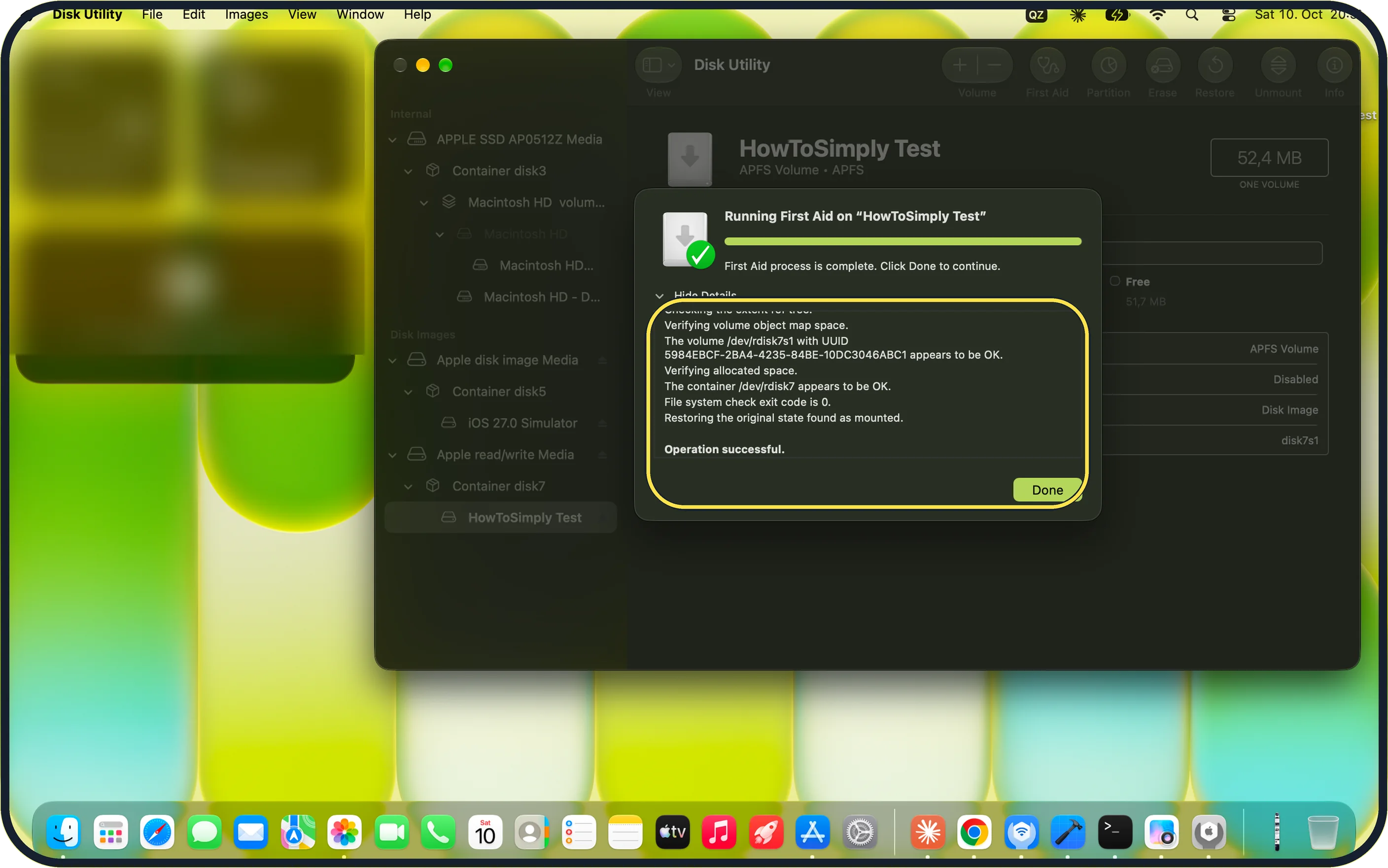
Task: Open the Help menu
Action: click(x=417, y=14)
